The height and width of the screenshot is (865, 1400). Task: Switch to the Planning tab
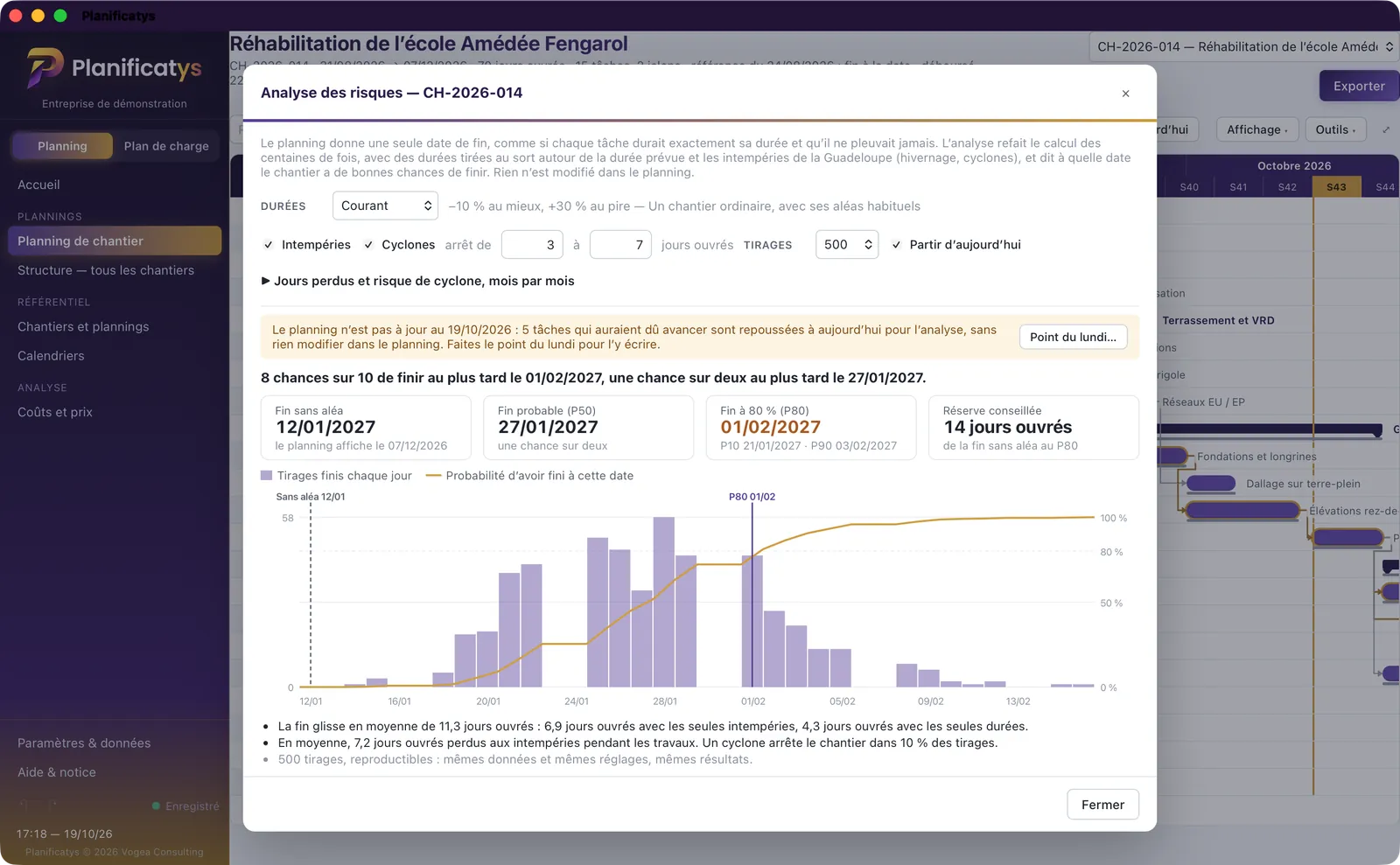62,146
